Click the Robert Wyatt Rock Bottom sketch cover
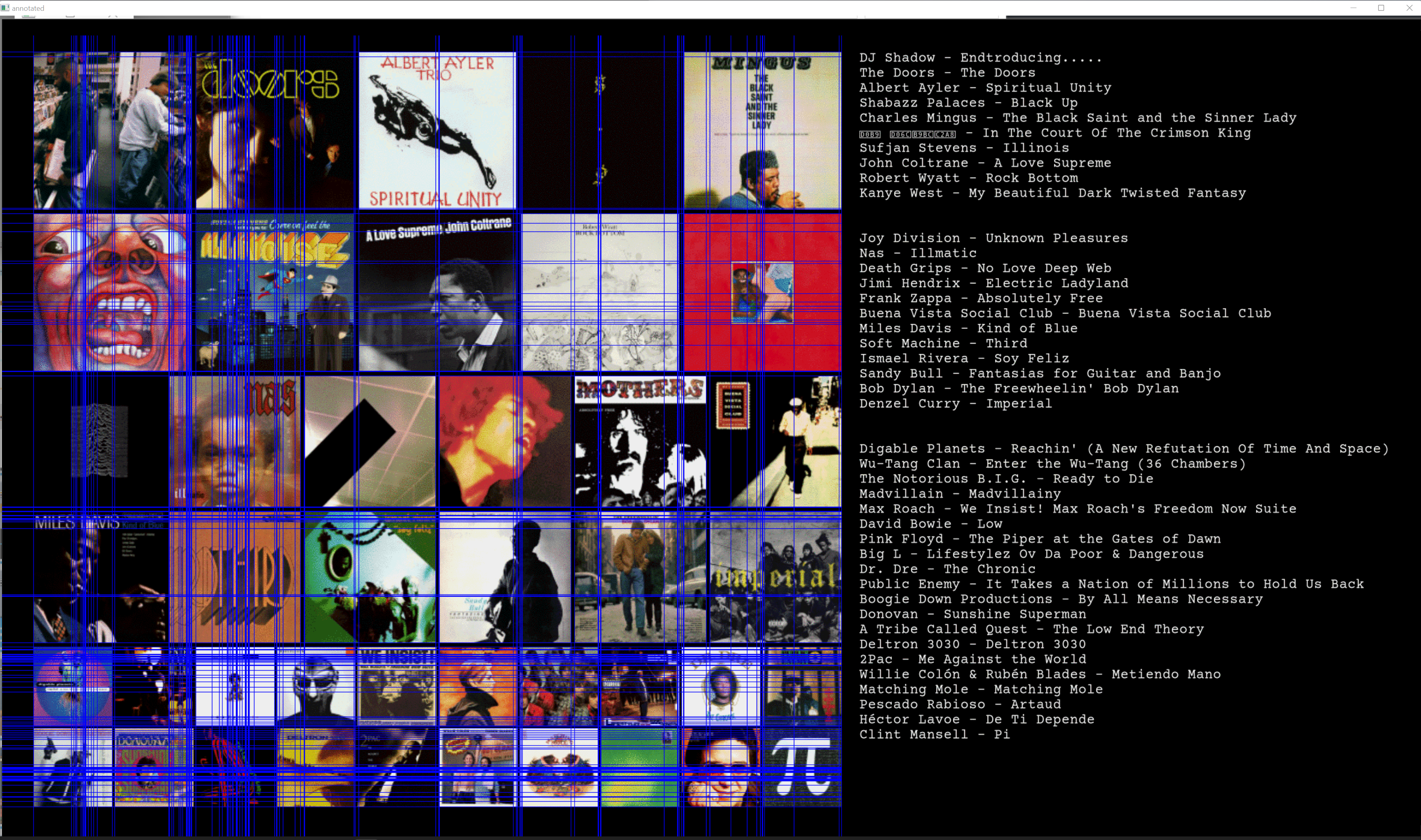 point(599,292)
